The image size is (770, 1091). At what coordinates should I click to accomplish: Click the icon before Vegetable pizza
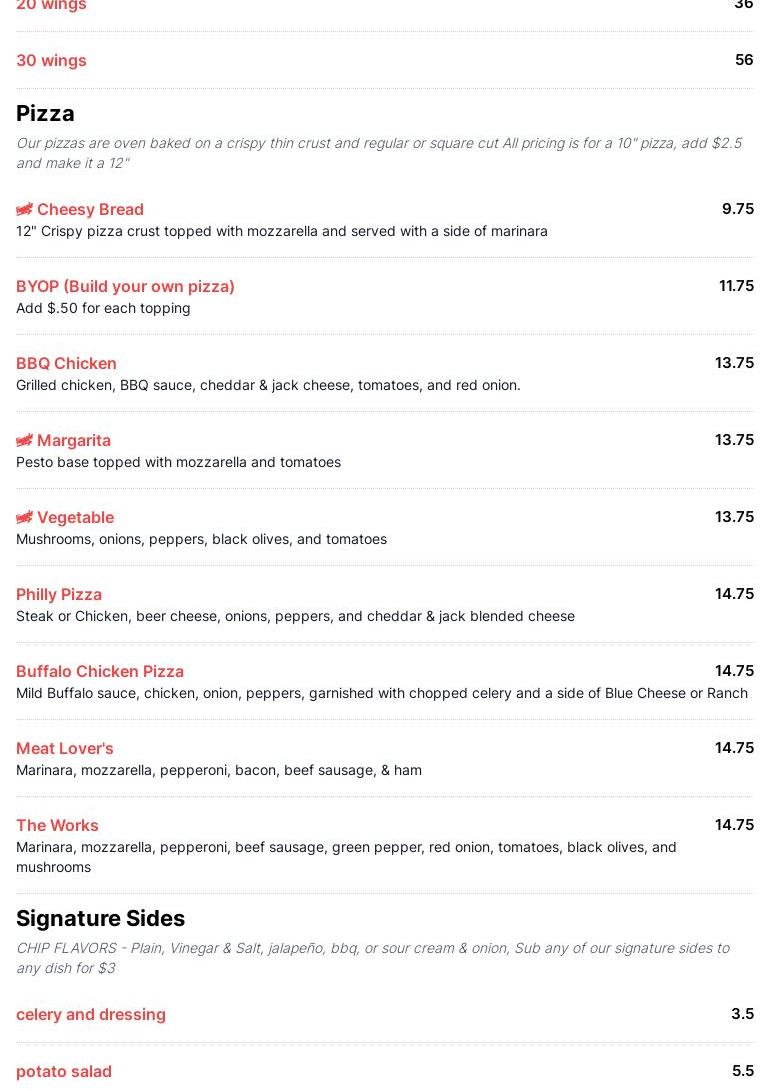pos(25,518)
